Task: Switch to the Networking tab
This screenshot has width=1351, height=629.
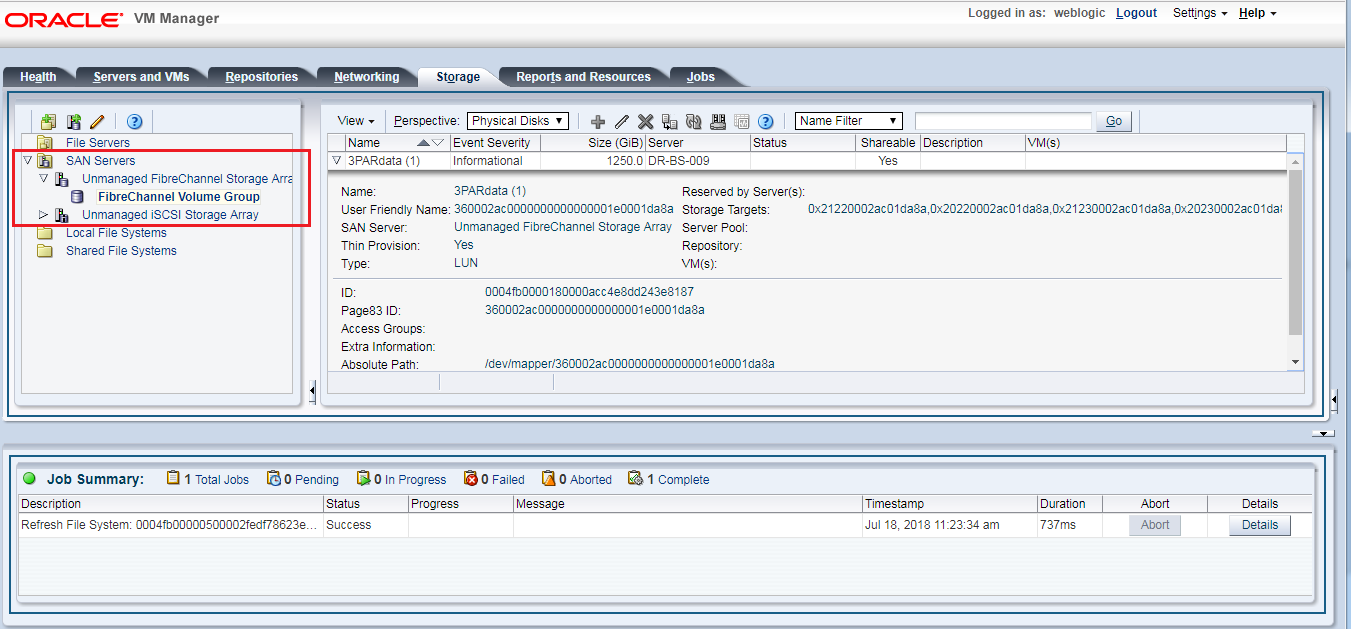Action: 367,77
